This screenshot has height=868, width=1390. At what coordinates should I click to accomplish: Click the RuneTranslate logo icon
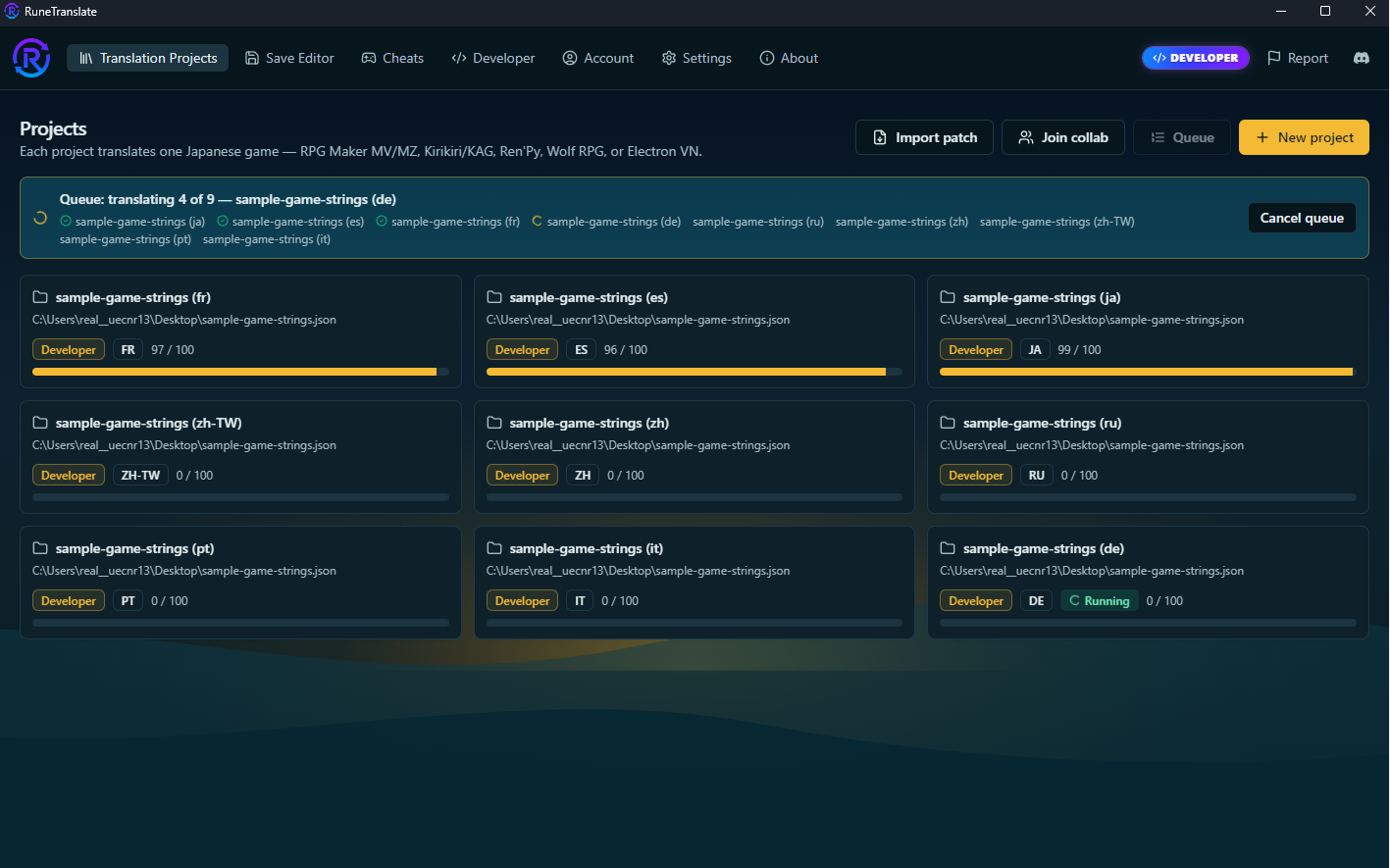pyautogui.click(x=31, y=58)
